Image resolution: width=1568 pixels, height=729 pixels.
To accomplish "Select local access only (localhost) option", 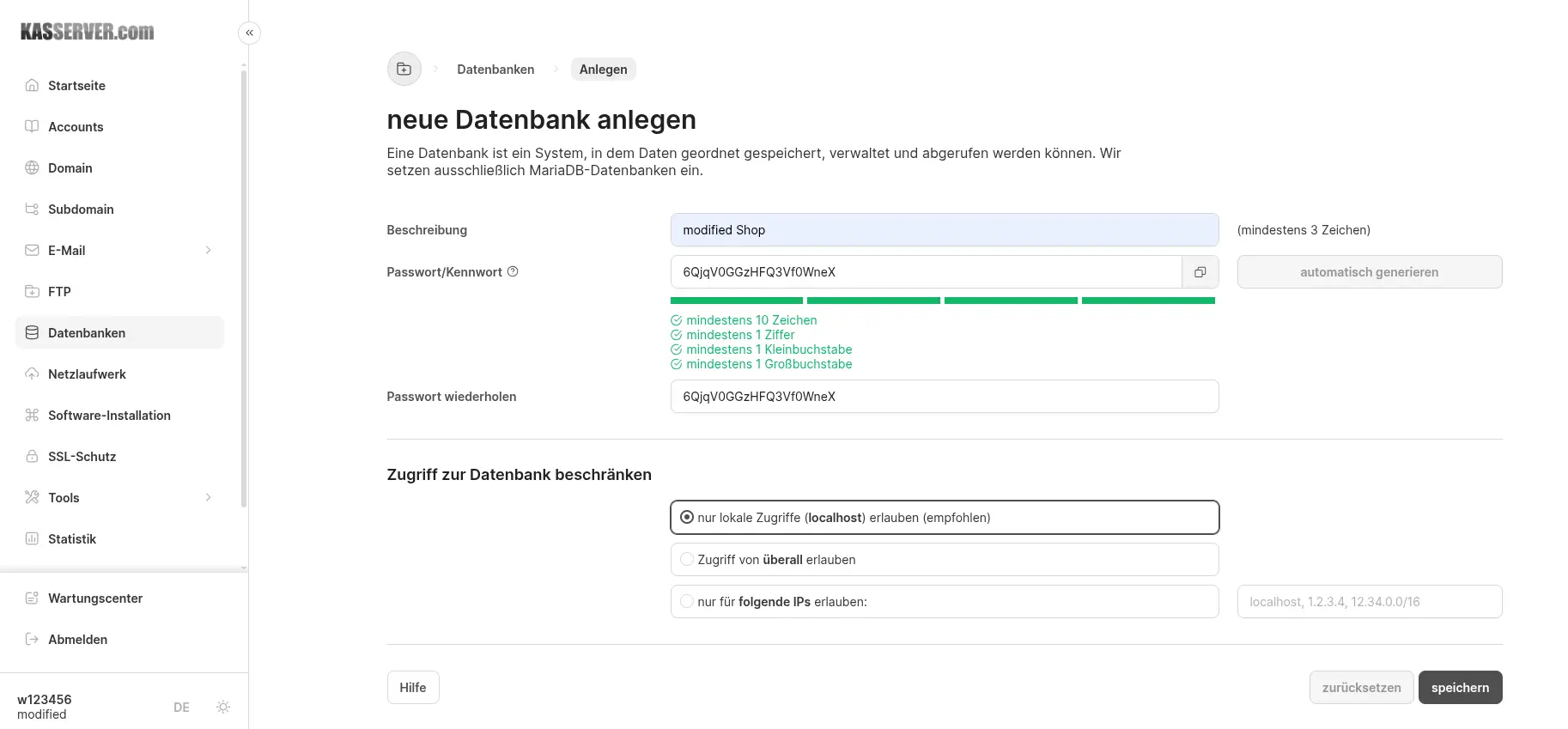I will click(x=687, y=518).
